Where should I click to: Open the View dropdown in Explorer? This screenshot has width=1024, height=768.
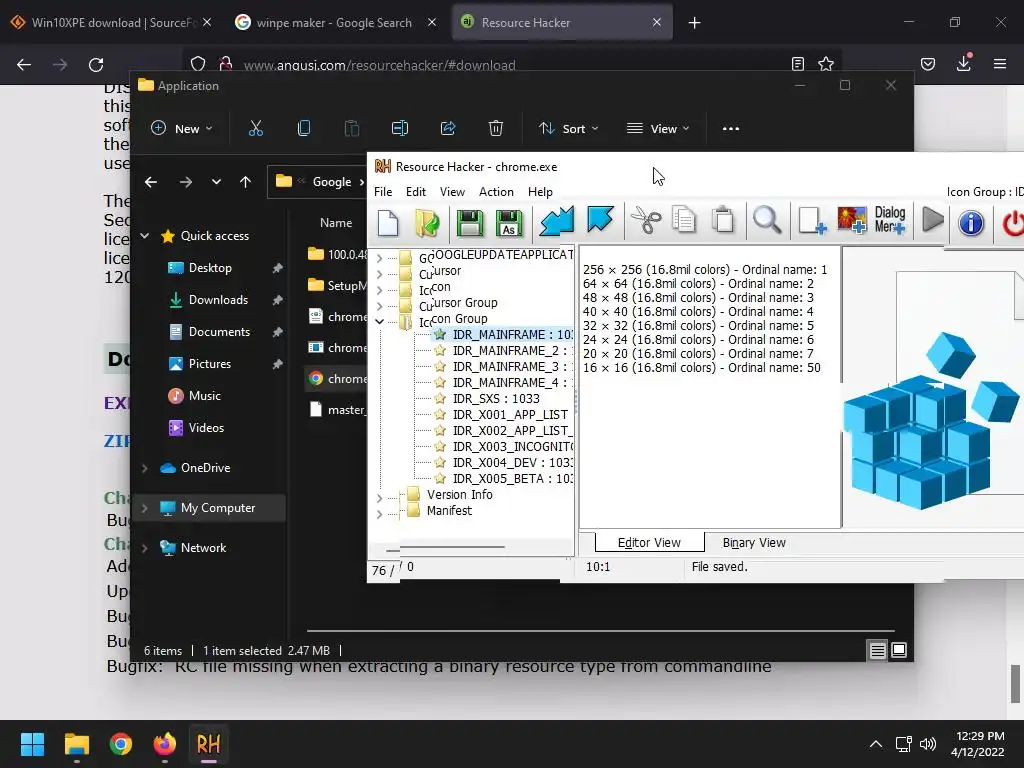coord(658,129)
